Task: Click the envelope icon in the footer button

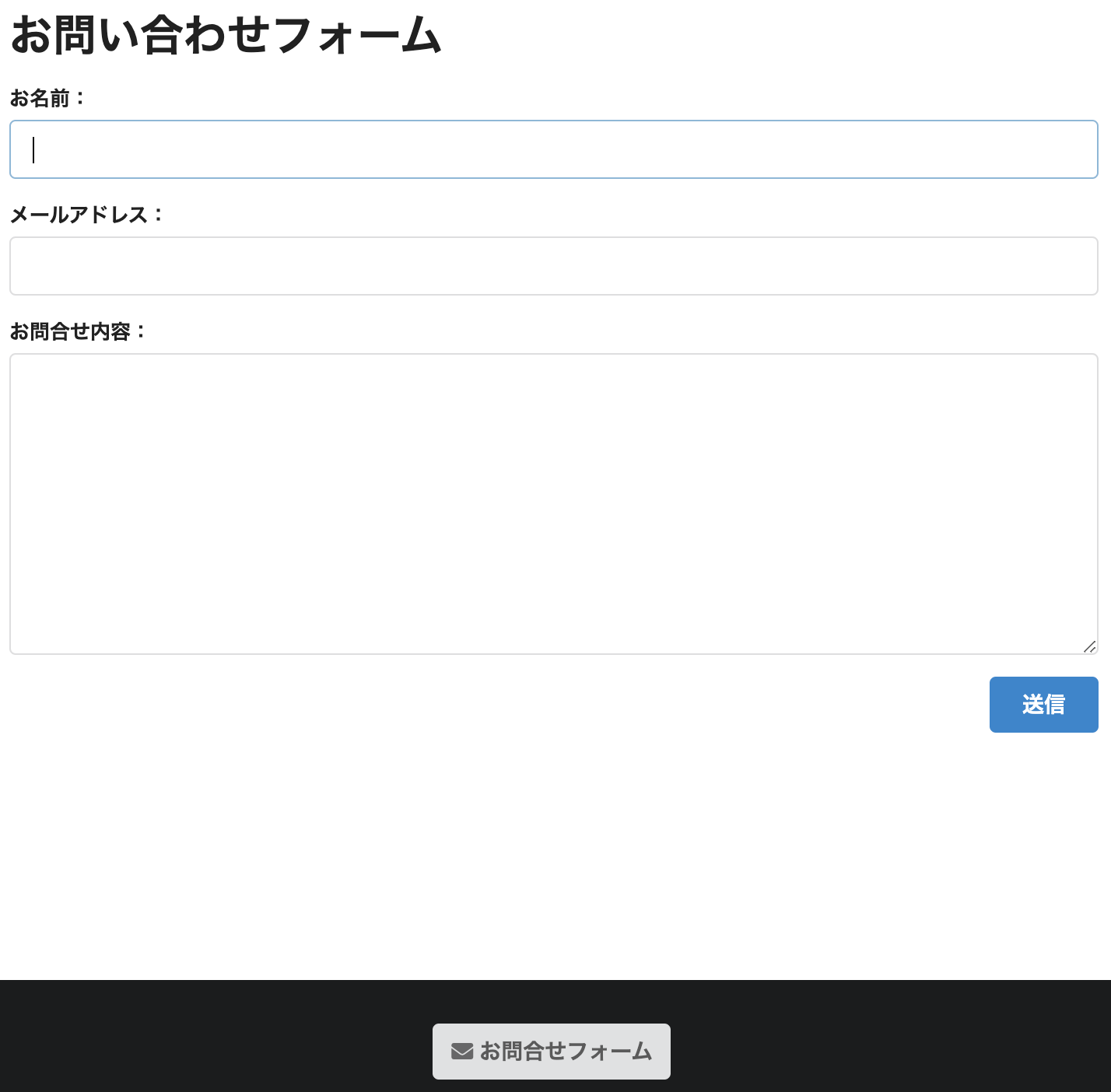Action: tap(462, 1050)
